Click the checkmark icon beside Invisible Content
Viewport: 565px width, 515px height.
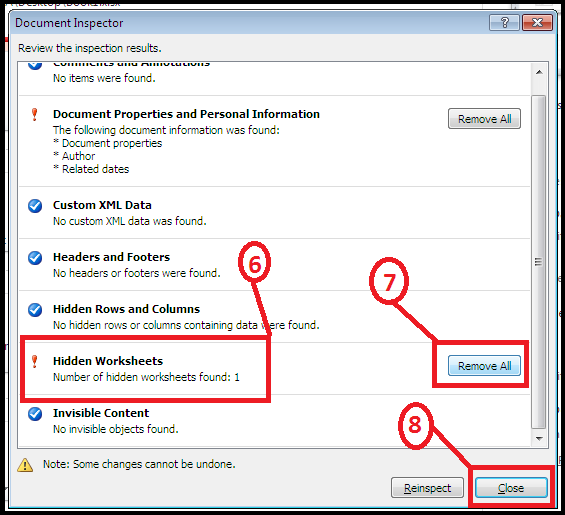tap(35, 414)
